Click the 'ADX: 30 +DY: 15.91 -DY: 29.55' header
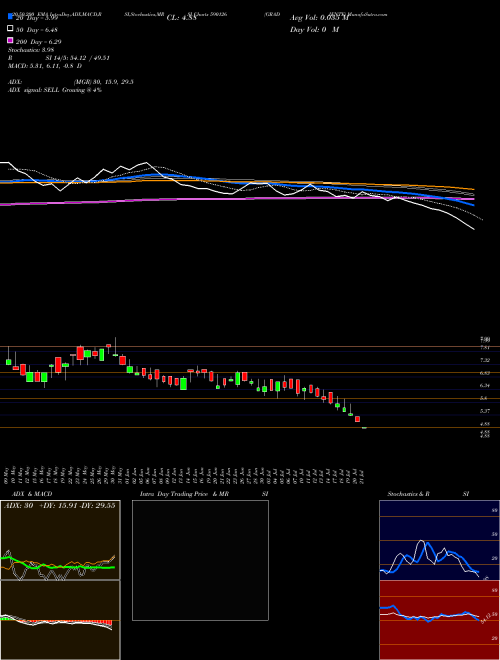Screen dimensions: 500x660 tap(60, 506)
